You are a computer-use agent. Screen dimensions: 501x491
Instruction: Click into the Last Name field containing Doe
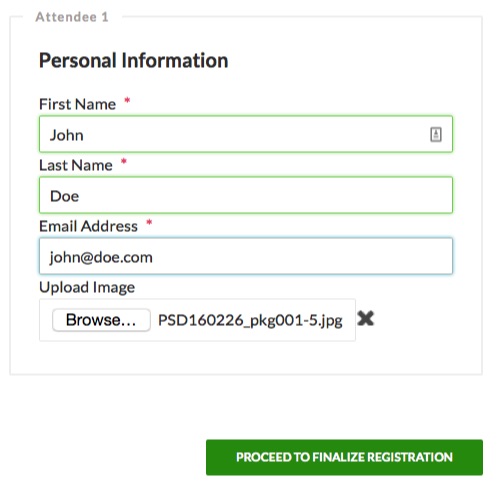(246, 195)
